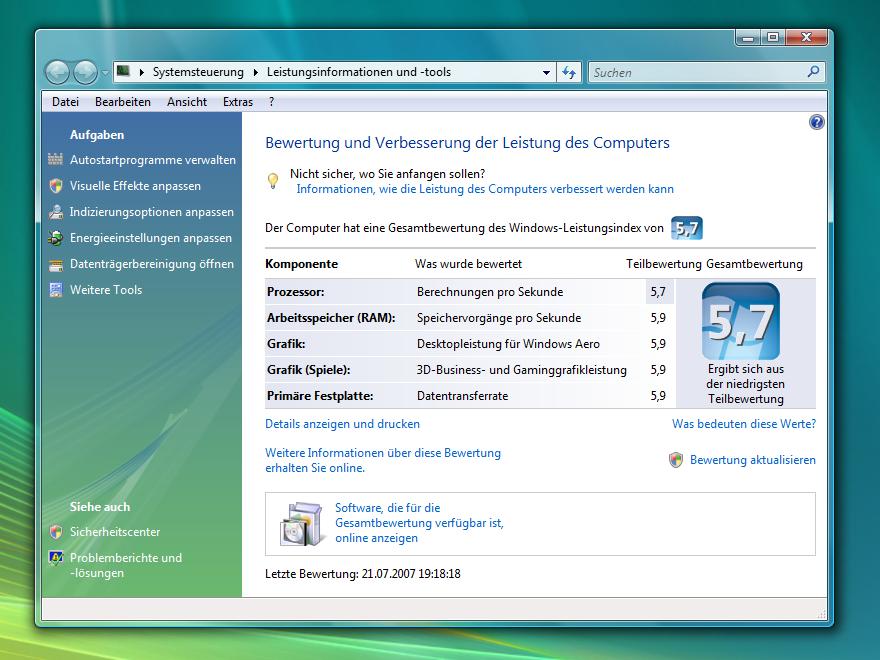
Task: Select the Arbeitsspeicher (RAM) row label
Action: pyautogui.click(x=331, y=318)
